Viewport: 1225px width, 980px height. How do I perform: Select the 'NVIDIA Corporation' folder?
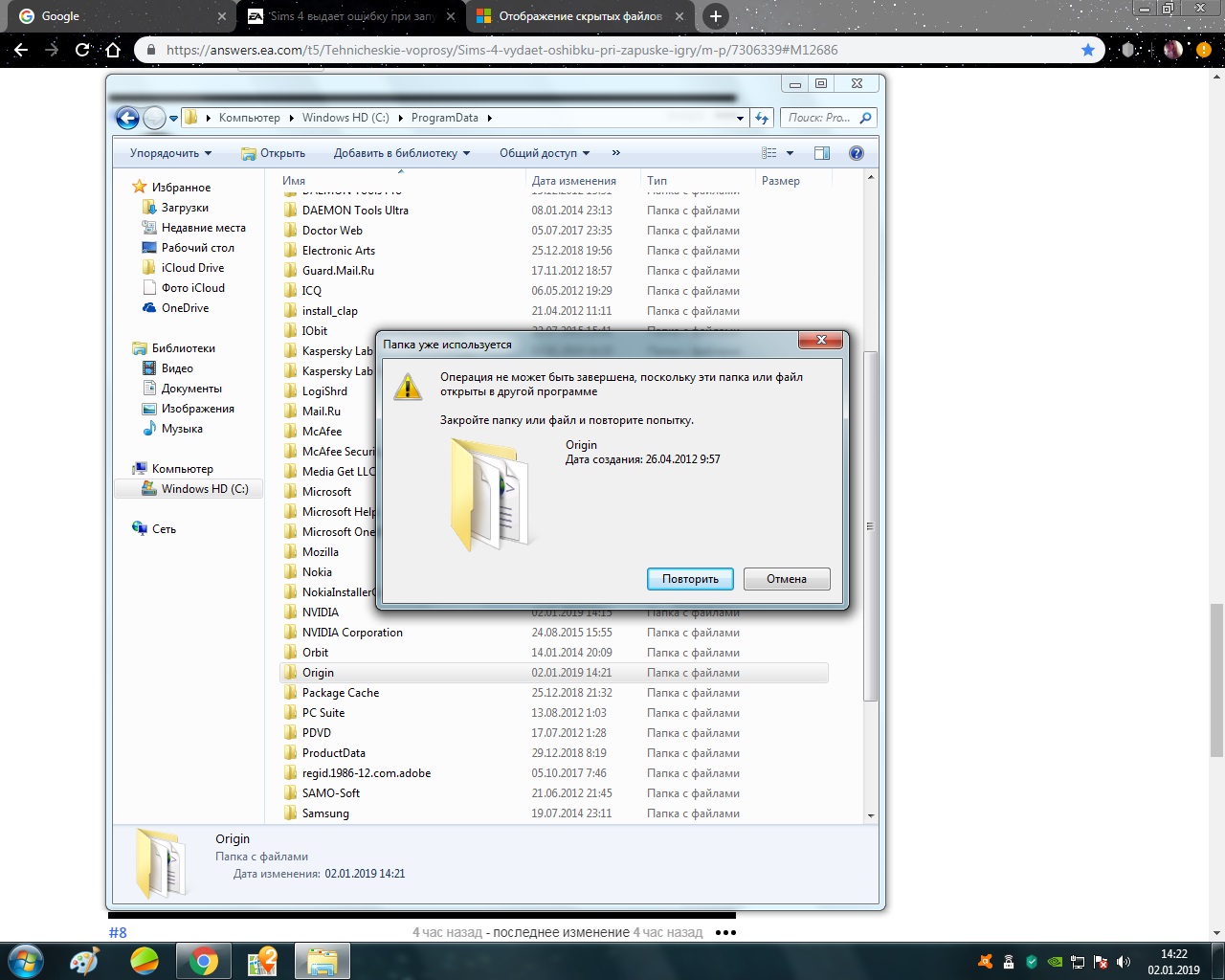click(555, 633)
